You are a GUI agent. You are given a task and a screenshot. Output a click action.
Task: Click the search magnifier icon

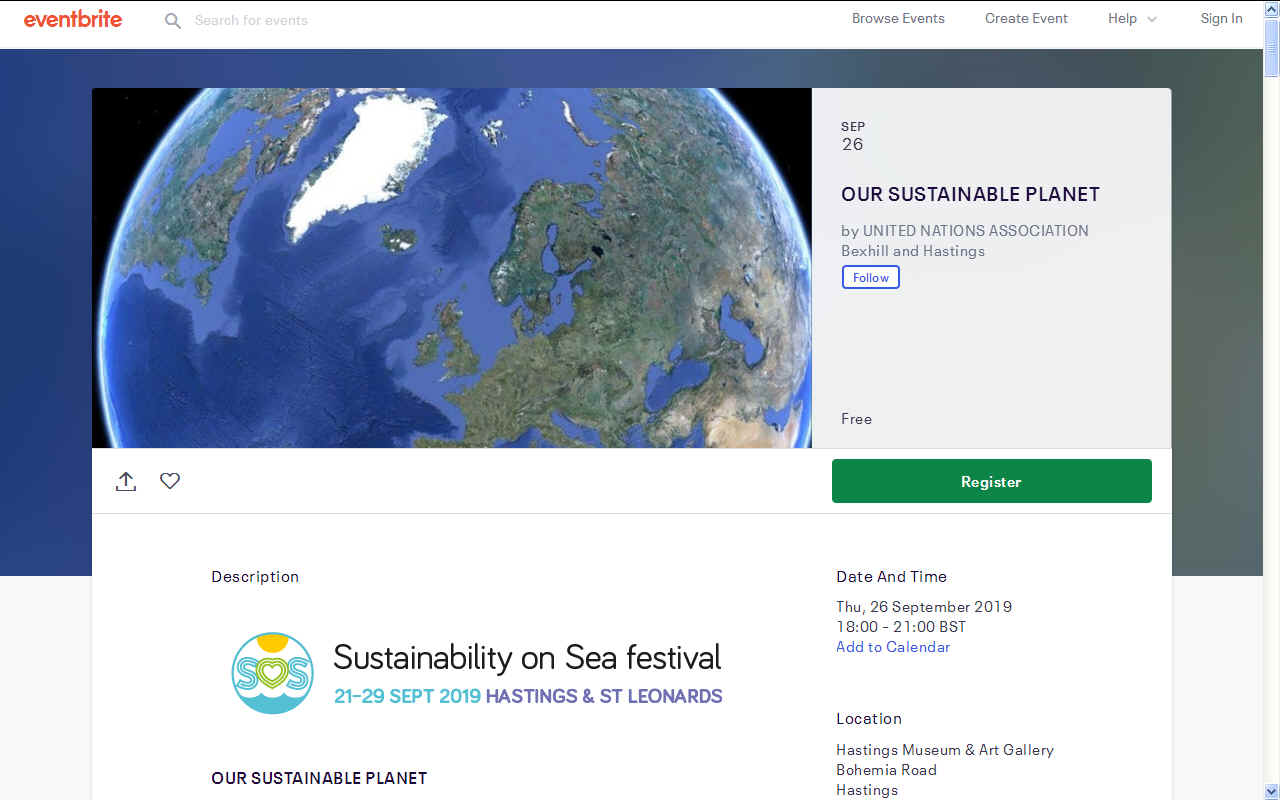[x=173, y=20]
